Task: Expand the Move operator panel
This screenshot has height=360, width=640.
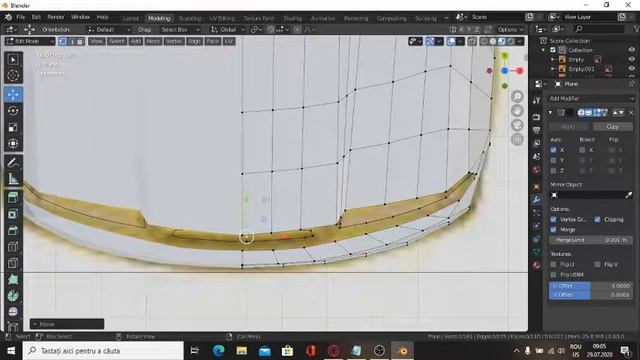Action: 67,324
